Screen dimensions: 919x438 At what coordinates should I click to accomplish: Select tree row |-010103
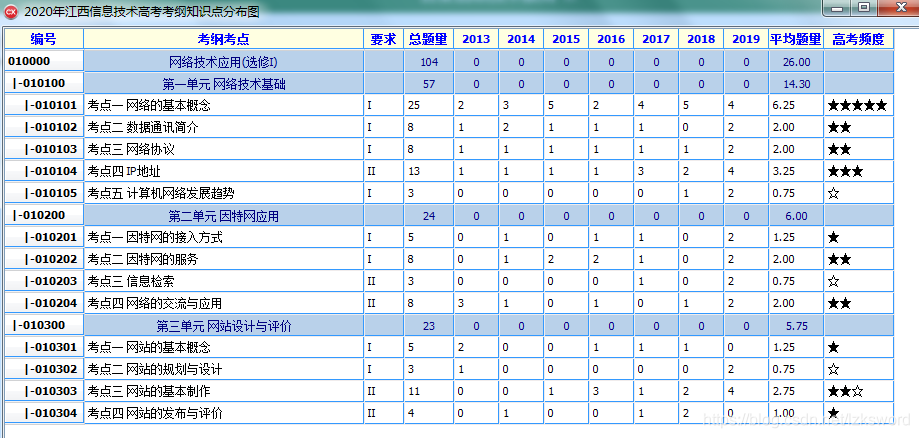tap(44, 150)
